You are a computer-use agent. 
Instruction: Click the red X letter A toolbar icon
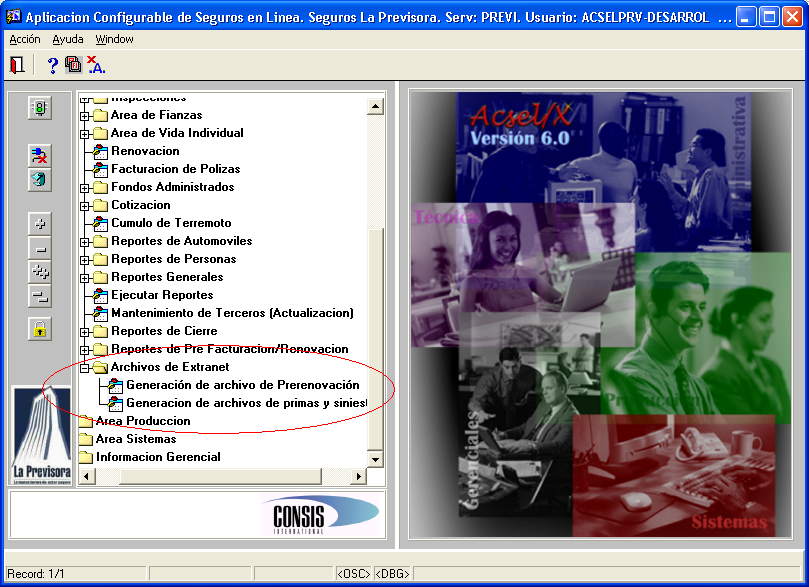click(96, 65)
